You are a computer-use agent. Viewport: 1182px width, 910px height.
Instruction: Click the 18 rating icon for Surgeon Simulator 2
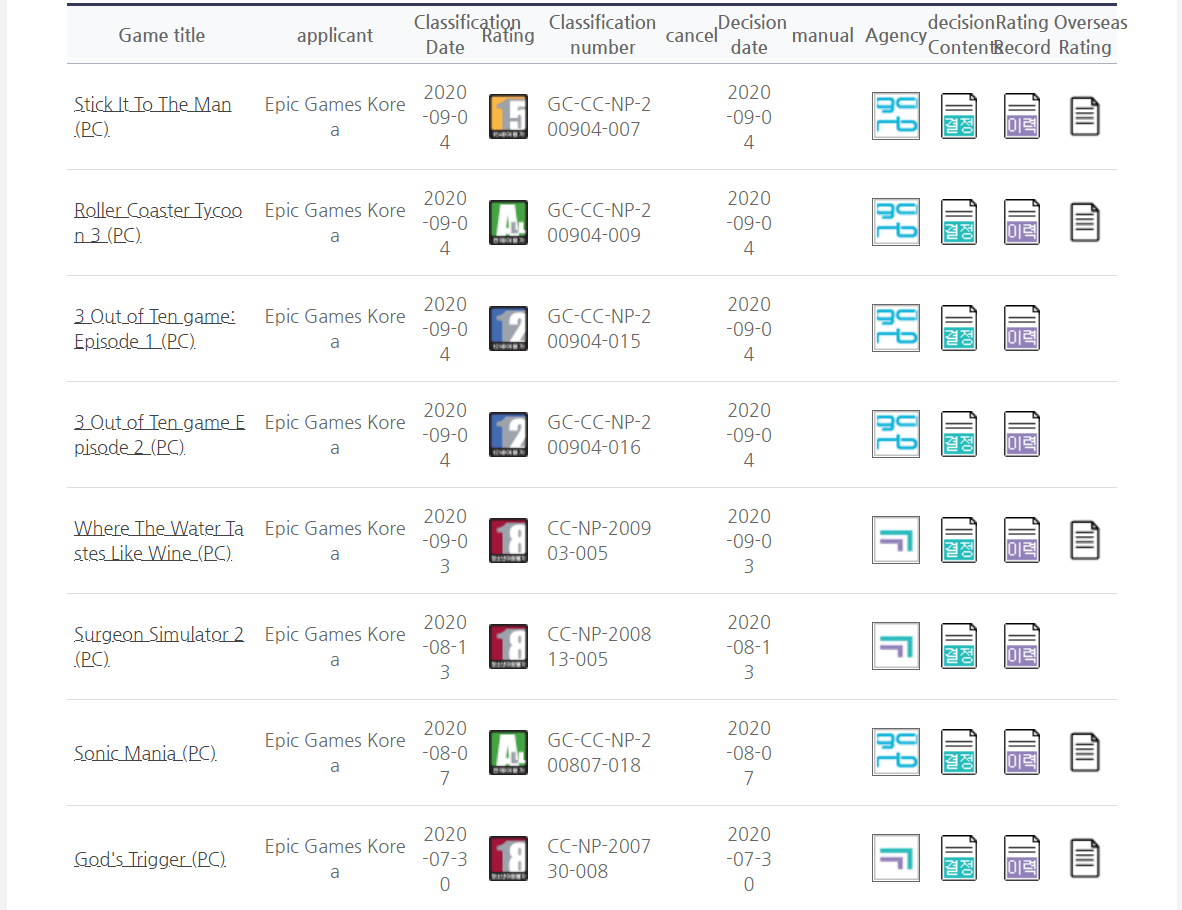pyautogui.click(x=508, y=647)
